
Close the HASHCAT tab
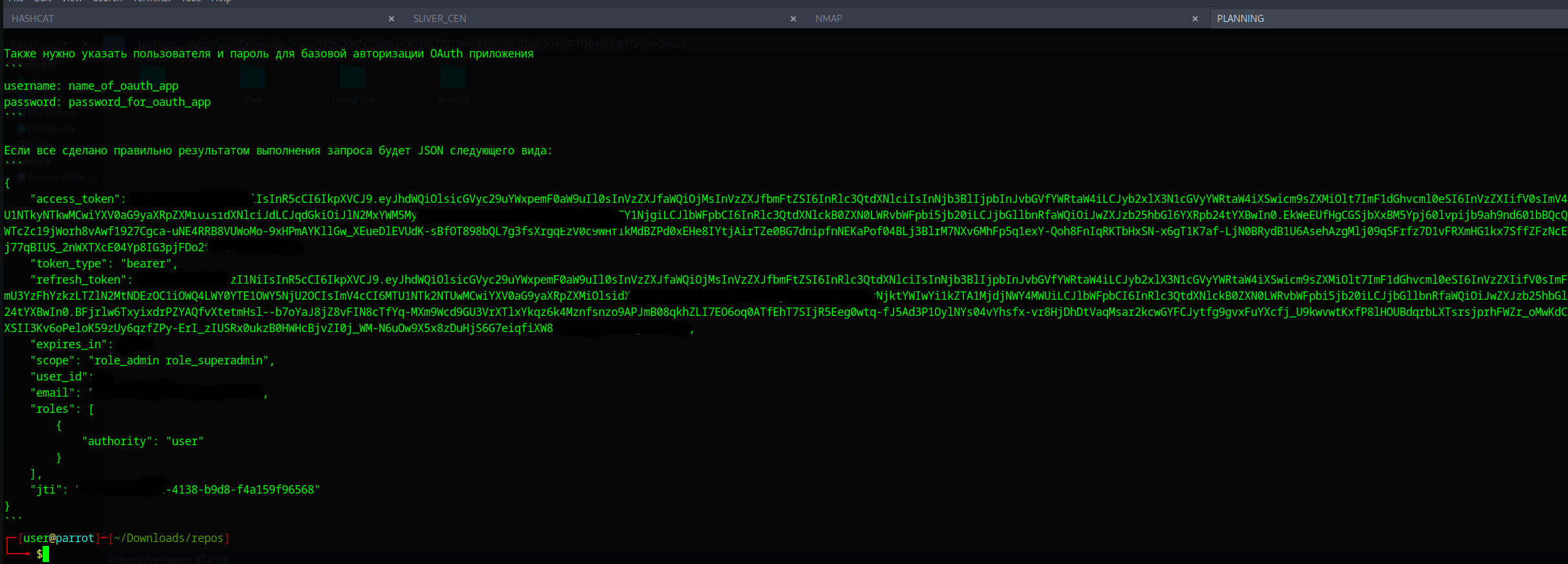392,19
